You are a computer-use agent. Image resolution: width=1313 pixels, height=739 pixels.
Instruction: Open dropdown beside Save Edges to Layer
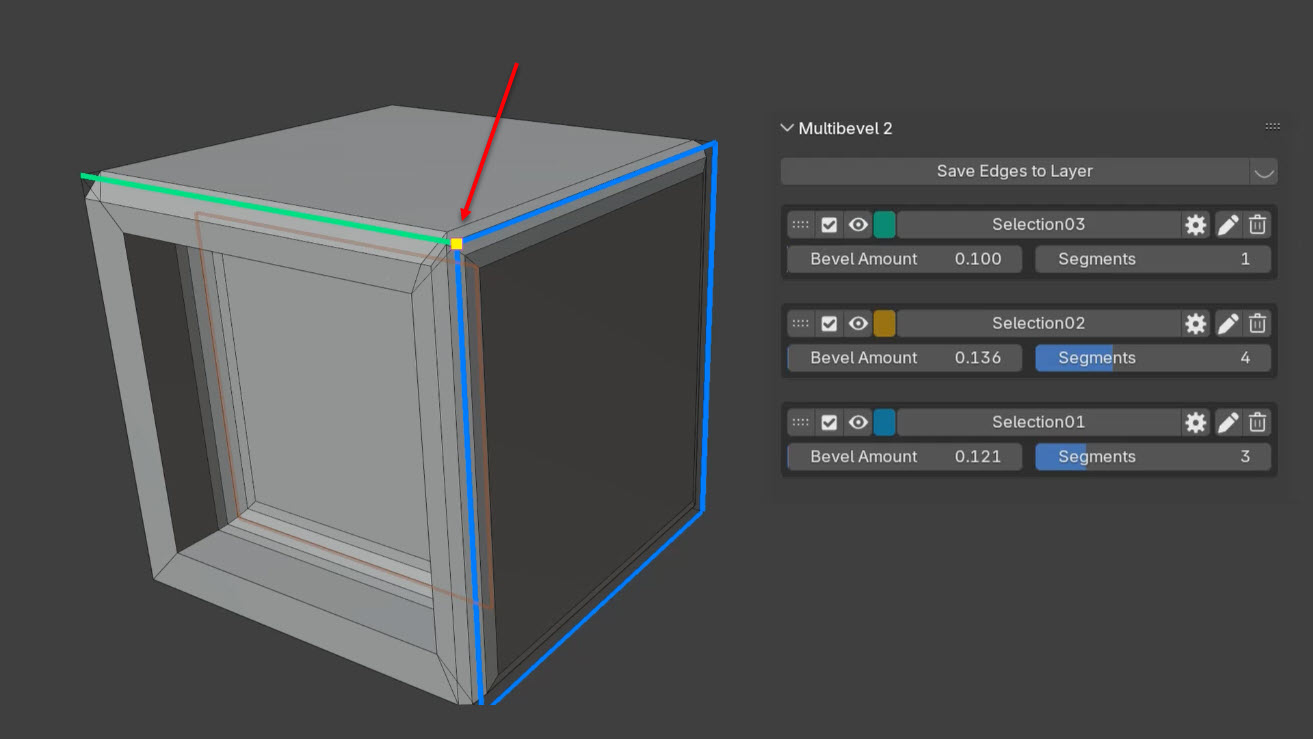coord(1264,171)
